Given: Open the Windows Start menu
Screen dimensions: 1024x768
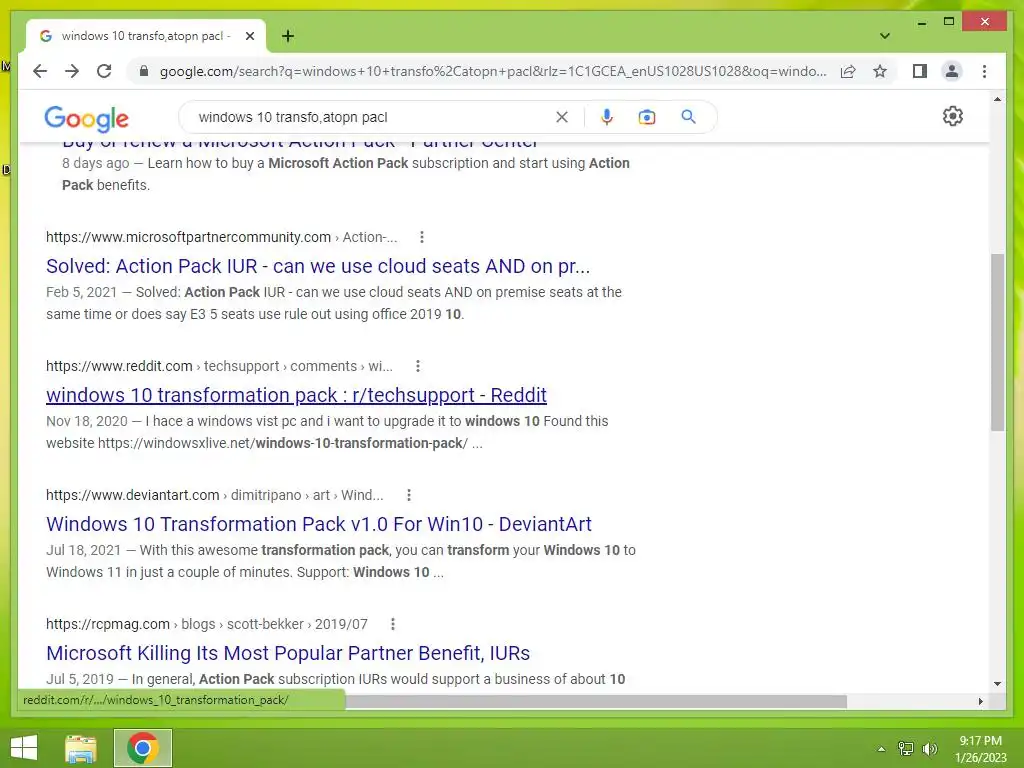Looking at the screenshot, I should (x=24, y=748).
